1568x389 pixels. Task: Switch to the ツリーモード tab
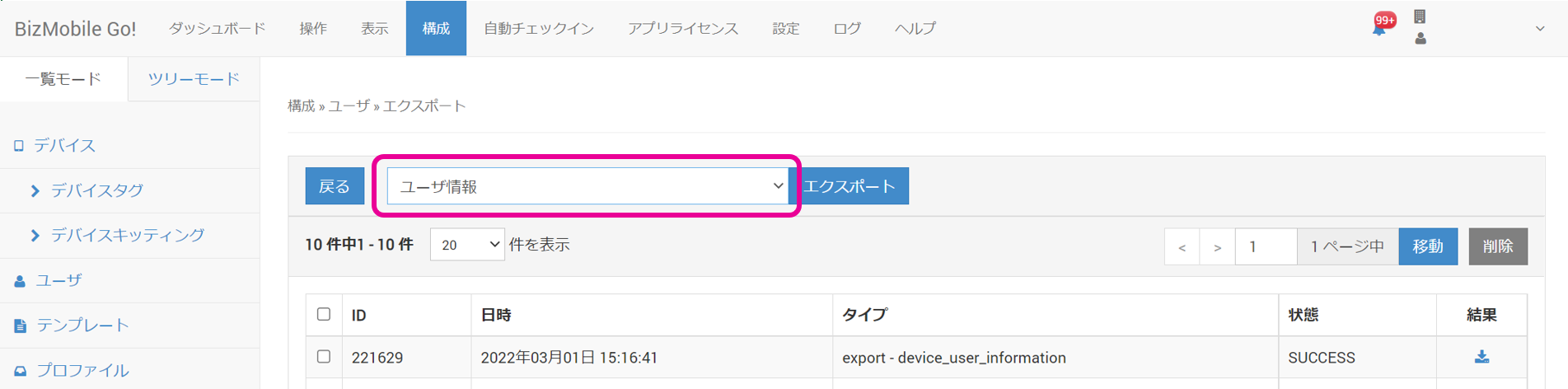point(194,79)
